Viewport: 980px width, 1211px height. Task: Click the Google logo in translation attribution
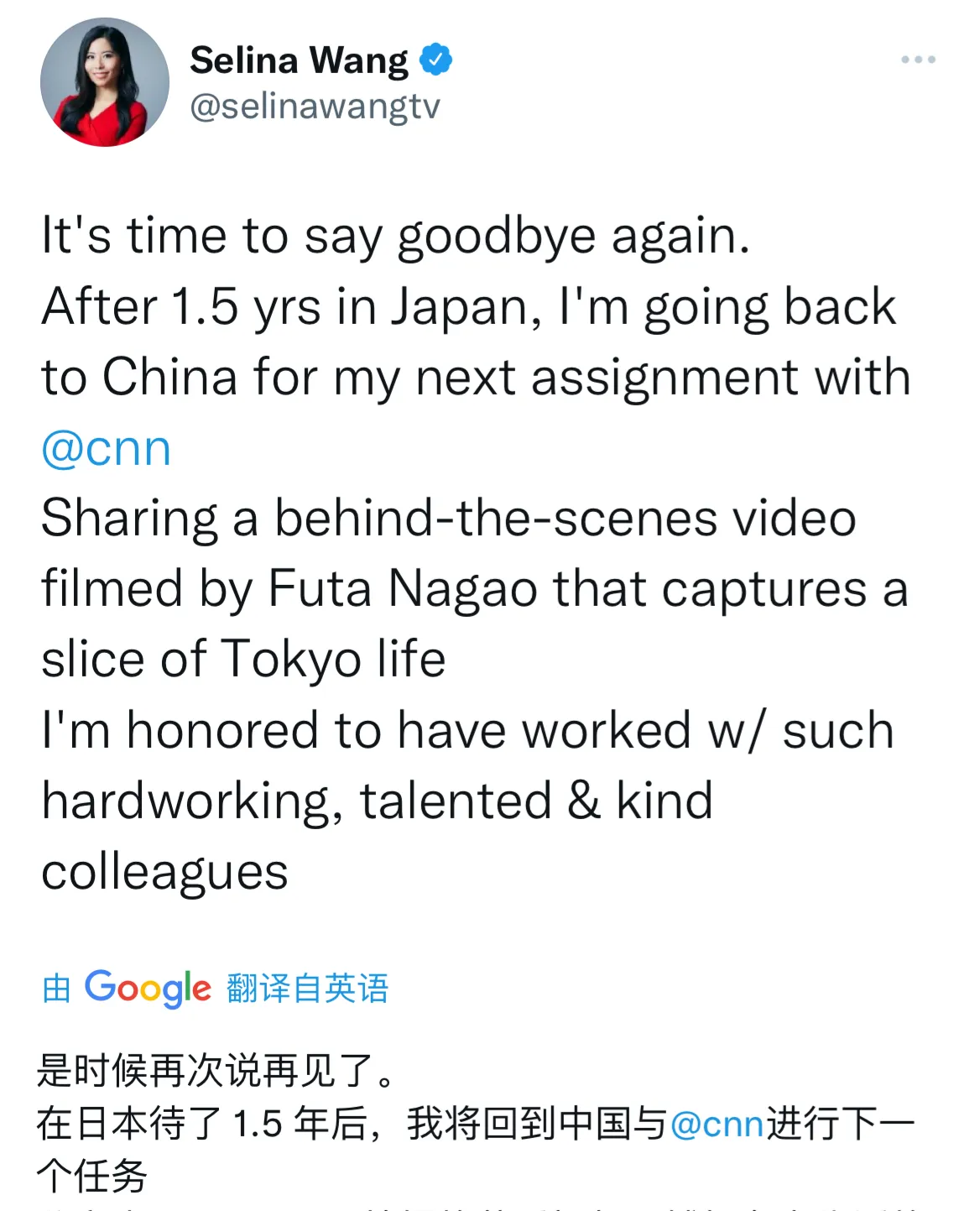tap(148, 989)
